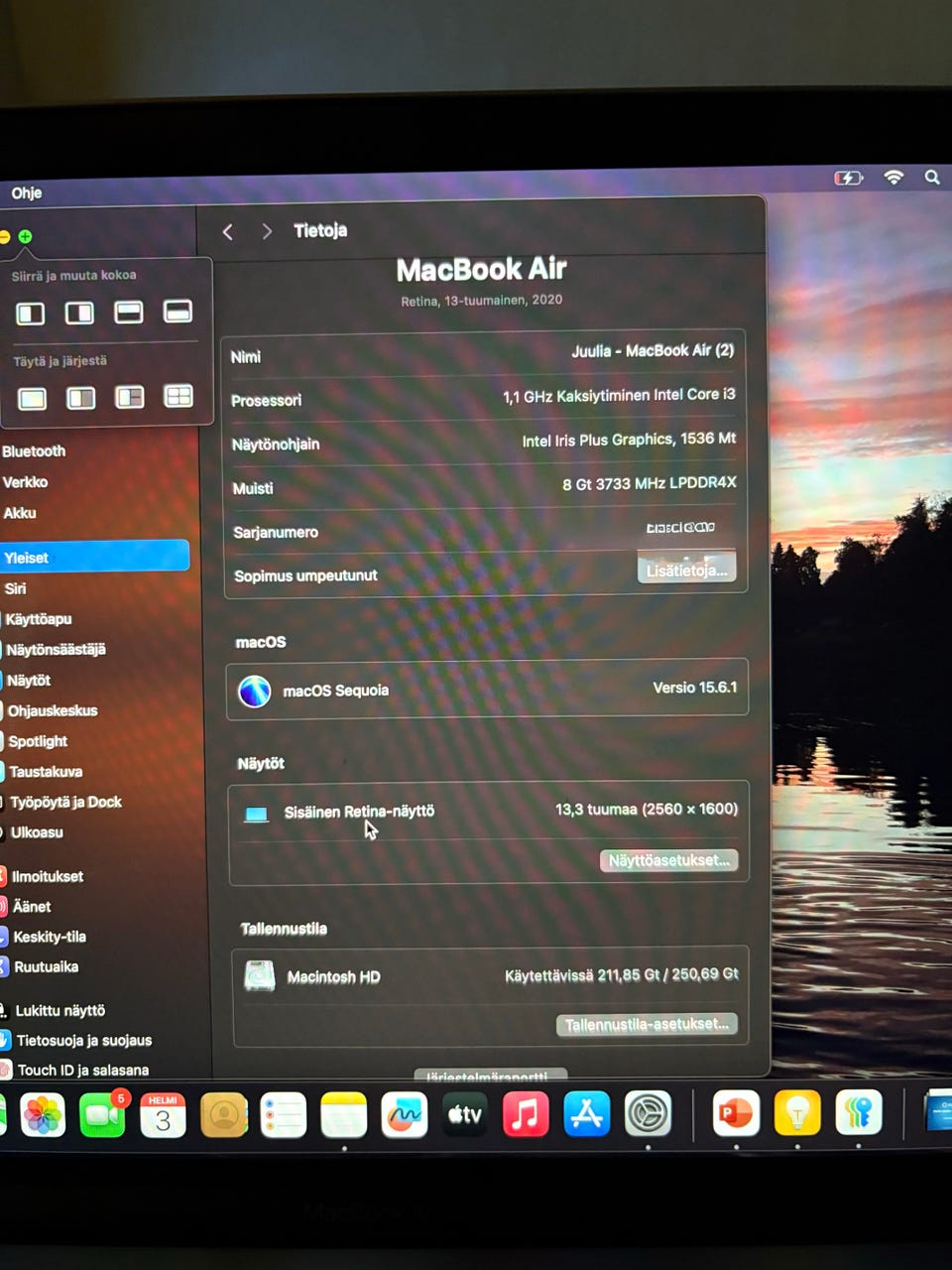Click the Lisätietoja... button
This screenshot has height=1270, width=952.
coord(686,570)
